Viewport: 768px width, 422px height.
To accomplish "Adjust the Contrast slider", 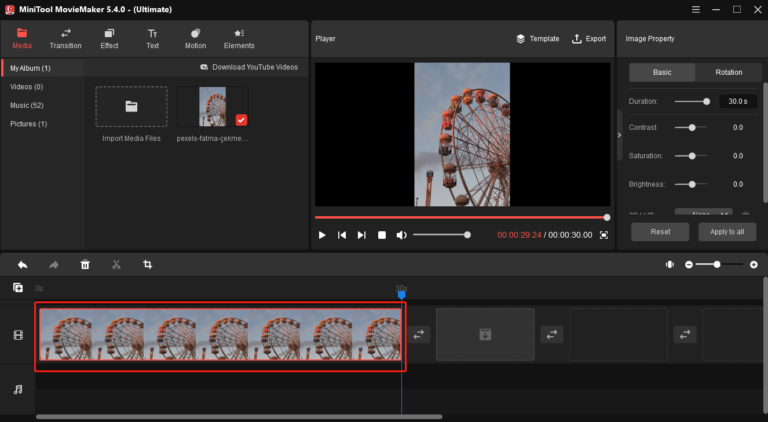I will tap(691, 127).
